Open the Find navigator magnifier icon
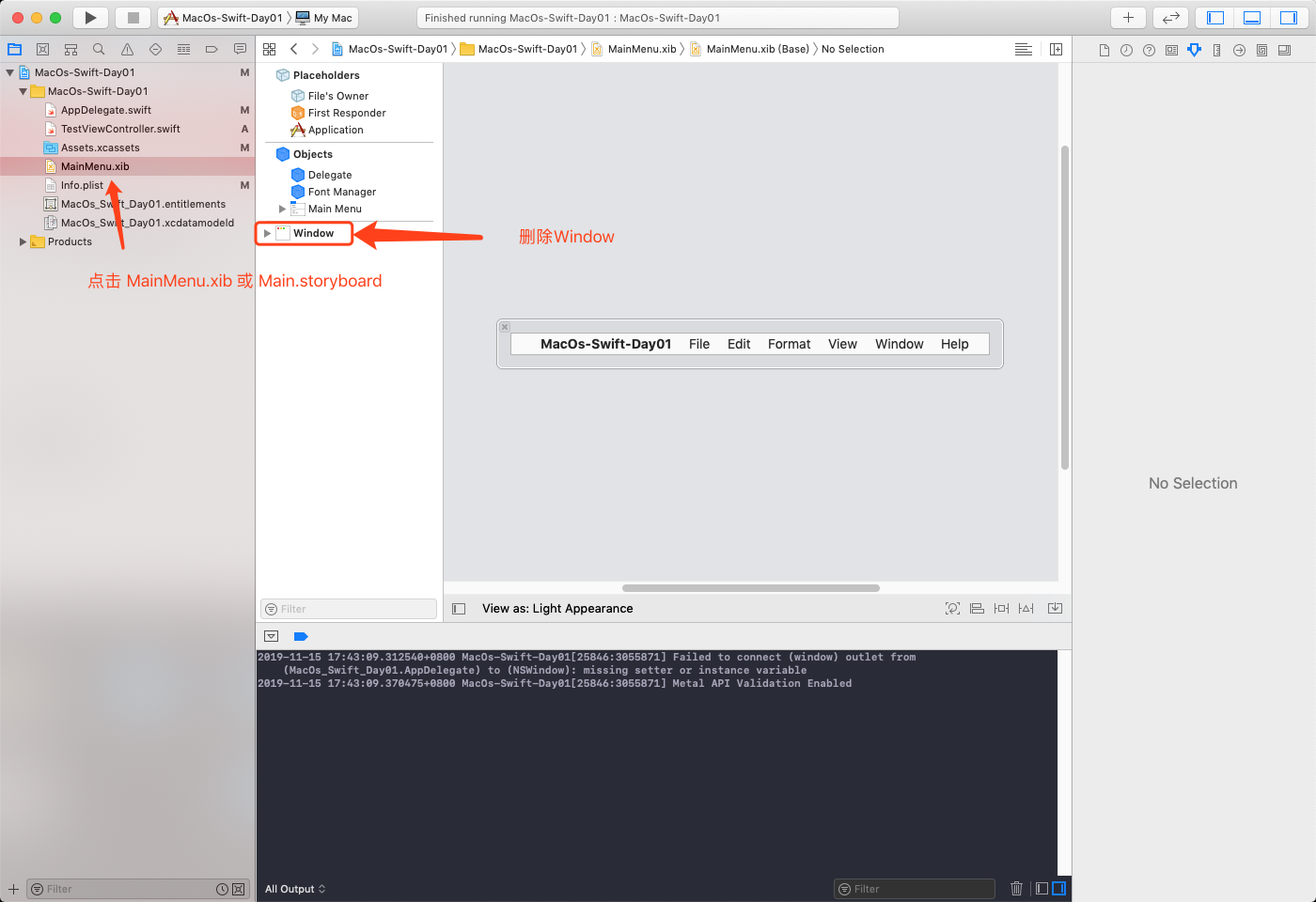 [99, 50]
